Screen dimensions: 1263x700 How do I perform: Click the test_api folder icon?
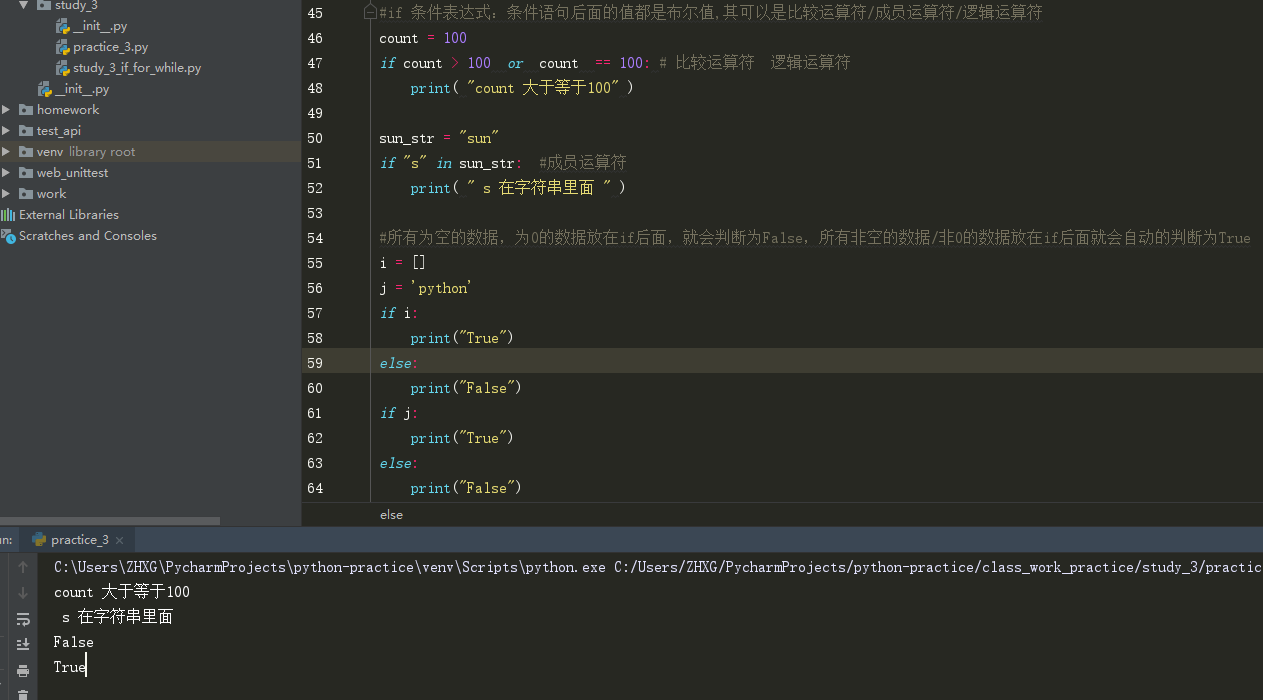click(x=26, y=131)
